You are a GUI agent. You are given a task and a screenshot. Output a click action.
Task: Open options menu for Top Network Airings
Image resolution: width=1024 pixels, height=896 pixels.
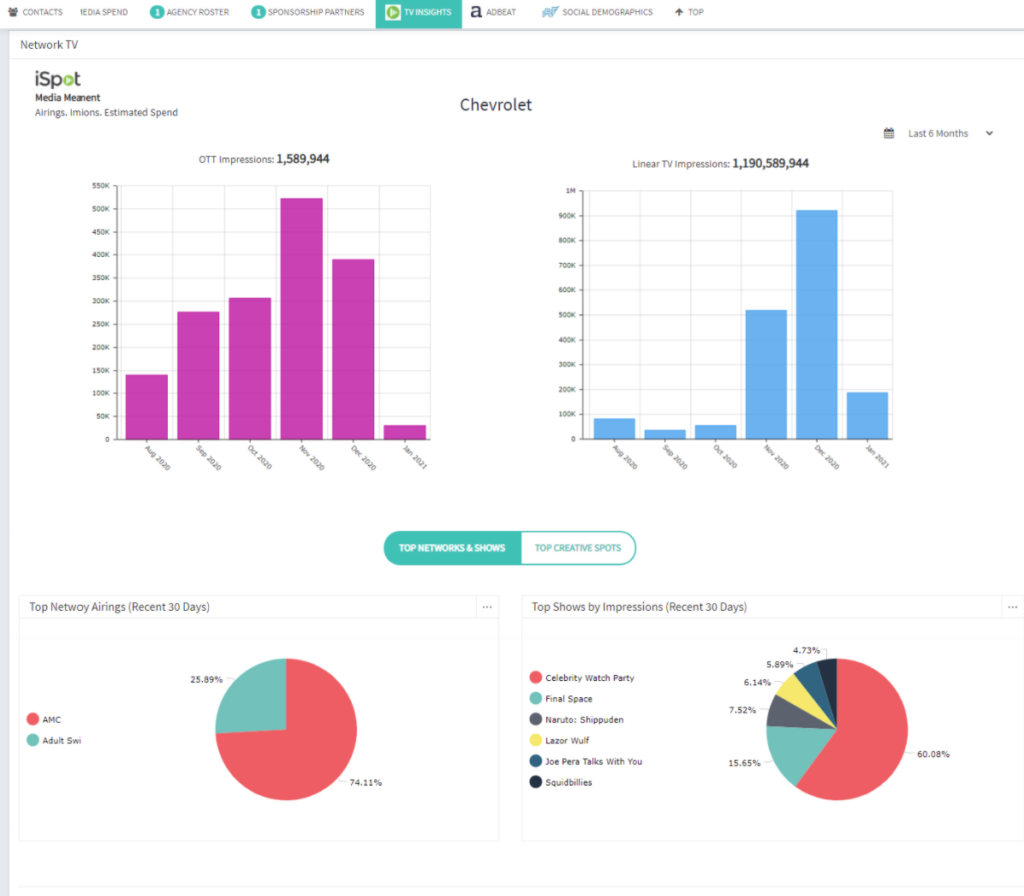(x=487, y=607)
